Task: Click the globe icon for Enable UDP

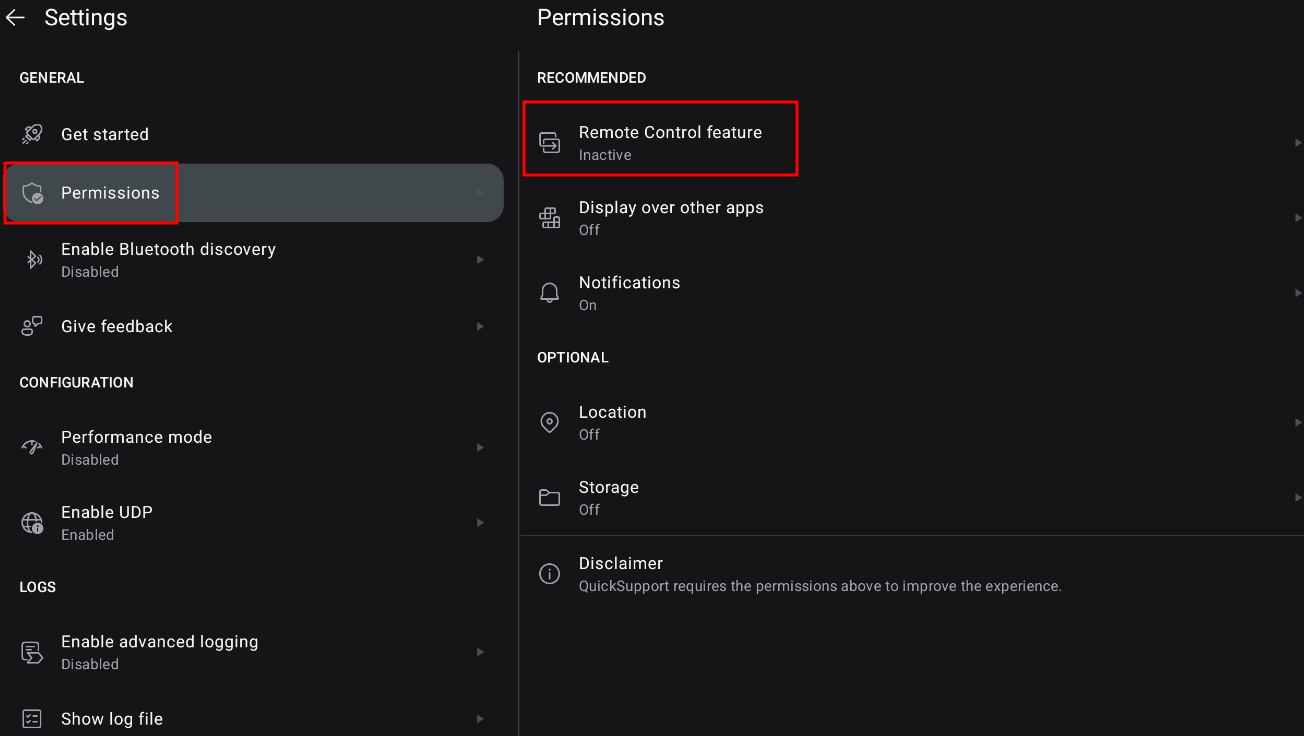Action: [32, 523]
